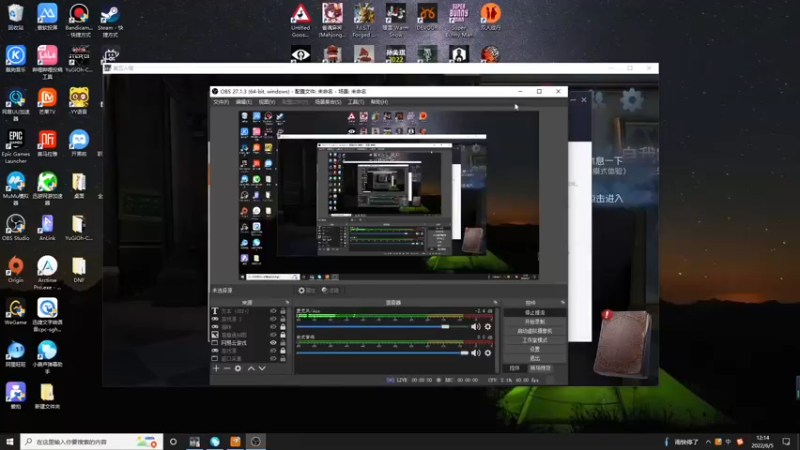This screenshot has height=450, width=800.
Task: Click the 启动虚拟摄像机 virtual camera button
Action: [535, 331]
